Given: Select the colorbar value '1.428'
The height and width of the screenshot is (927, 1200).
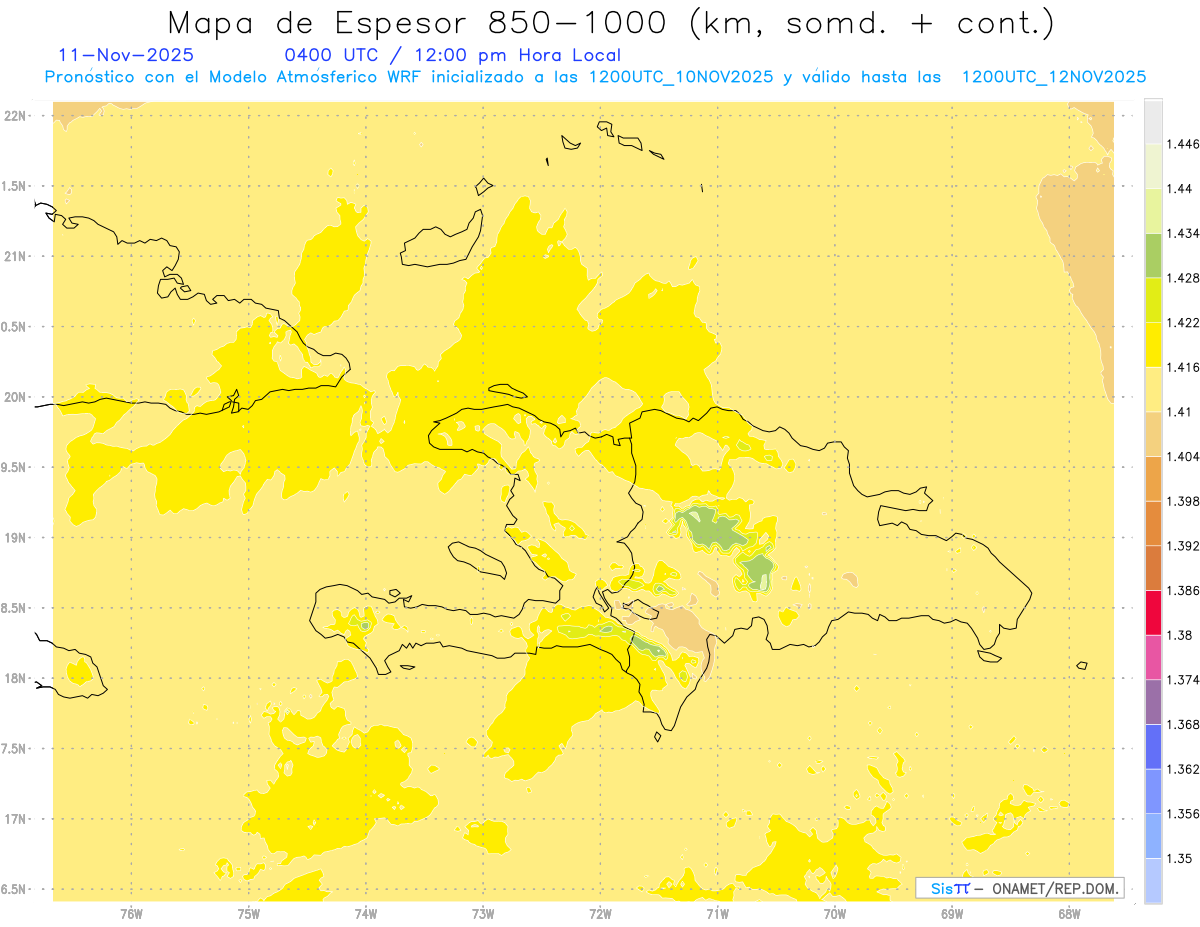Looking at the screenshot, I should tap(1183, 278).
